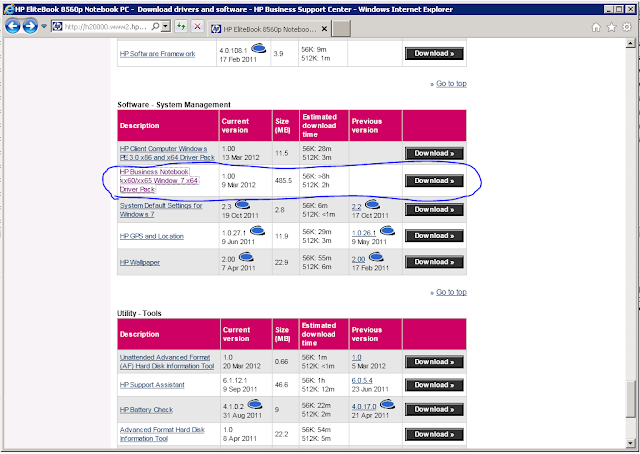
Task: Click the address bar URL field
Action: point(105,27)
